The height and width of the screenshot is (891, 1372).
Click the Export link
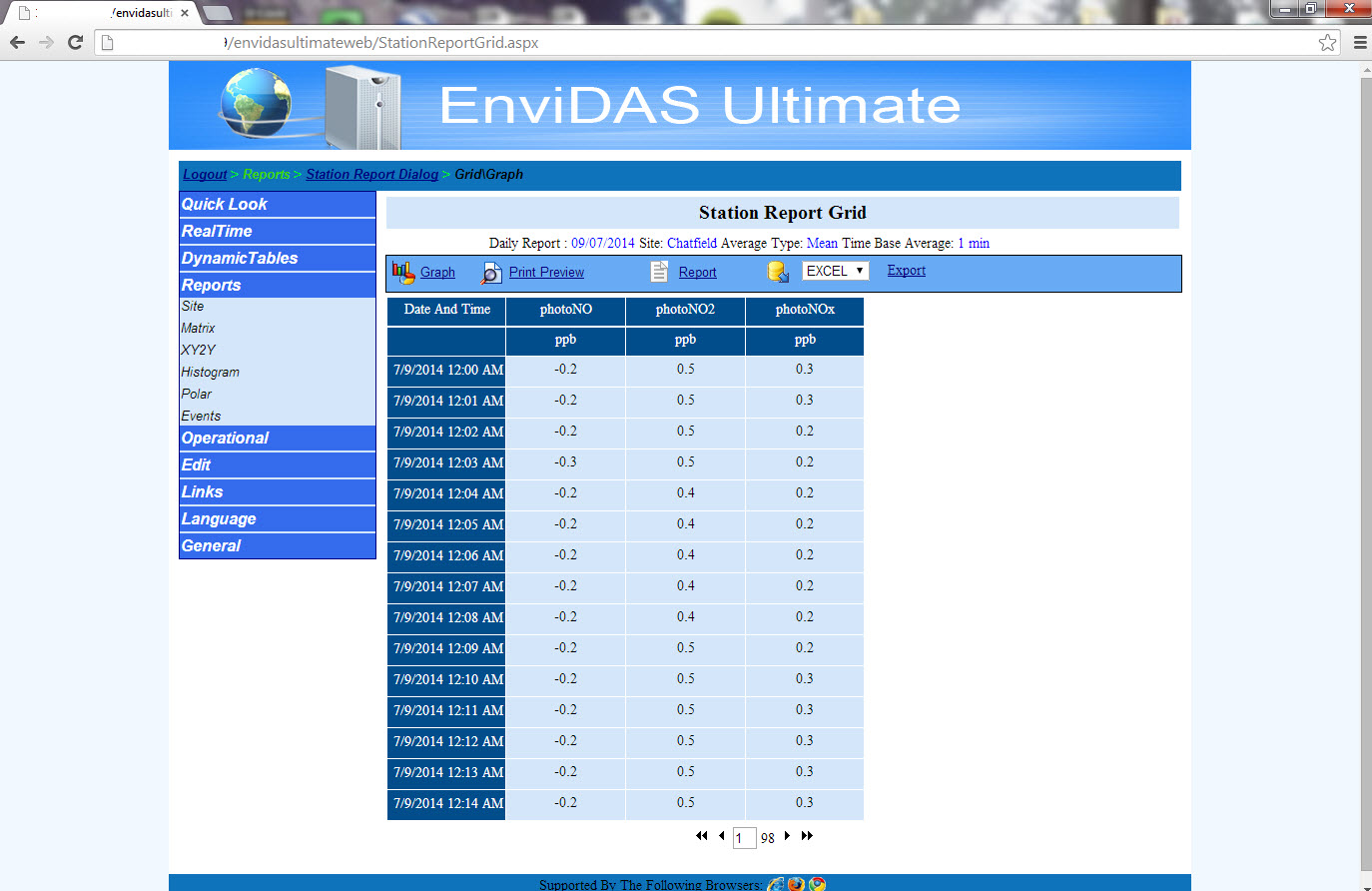coord(906,271)
